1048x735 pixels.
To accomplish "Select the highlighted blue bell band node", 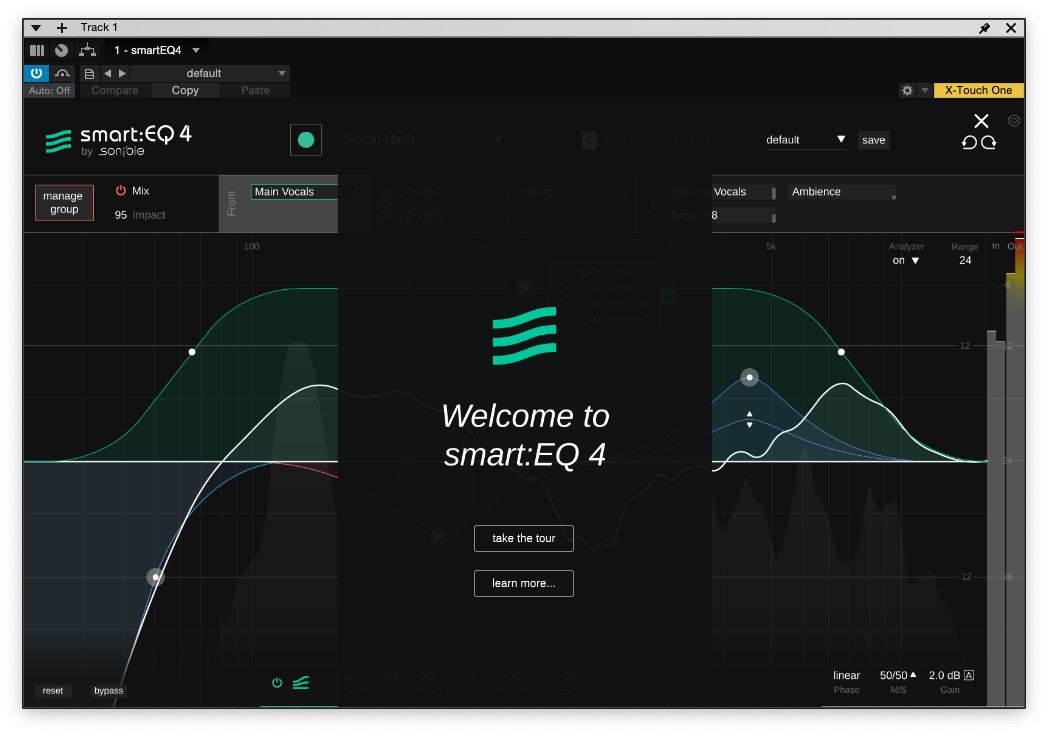I will [x=749, y=378].
